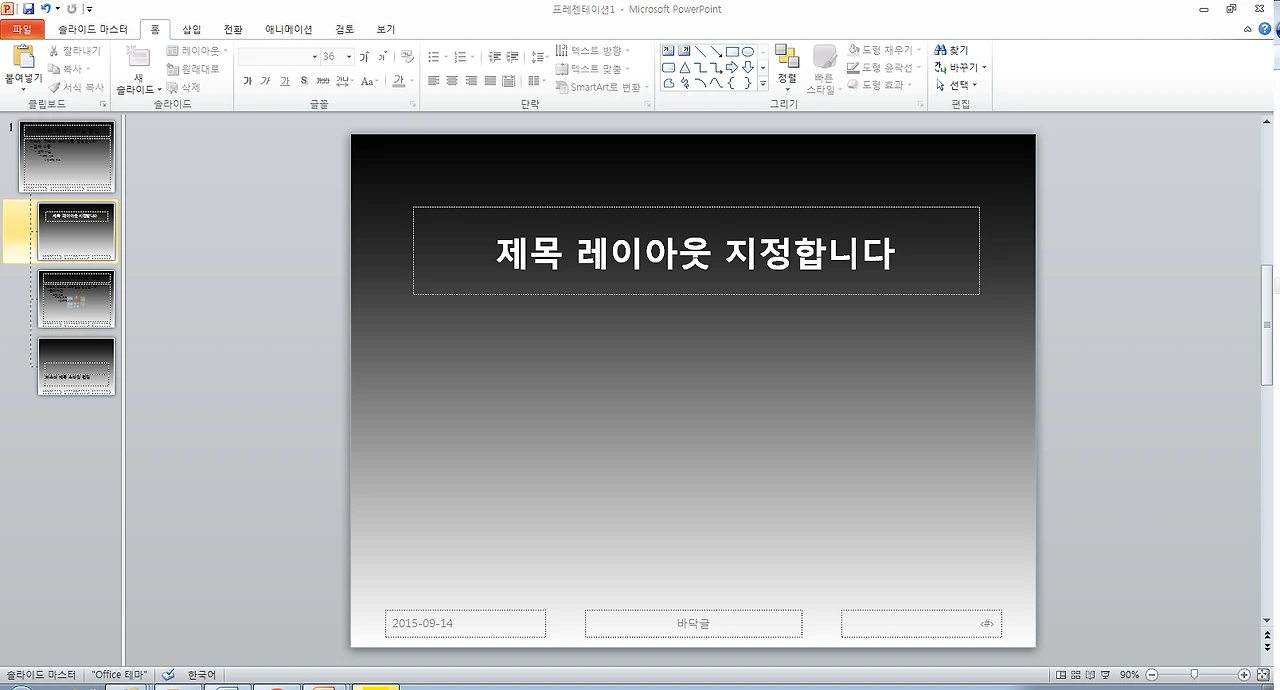1280x690 pixels.
Task: Select the text shadow formatting icon
Action: point(304,82)
